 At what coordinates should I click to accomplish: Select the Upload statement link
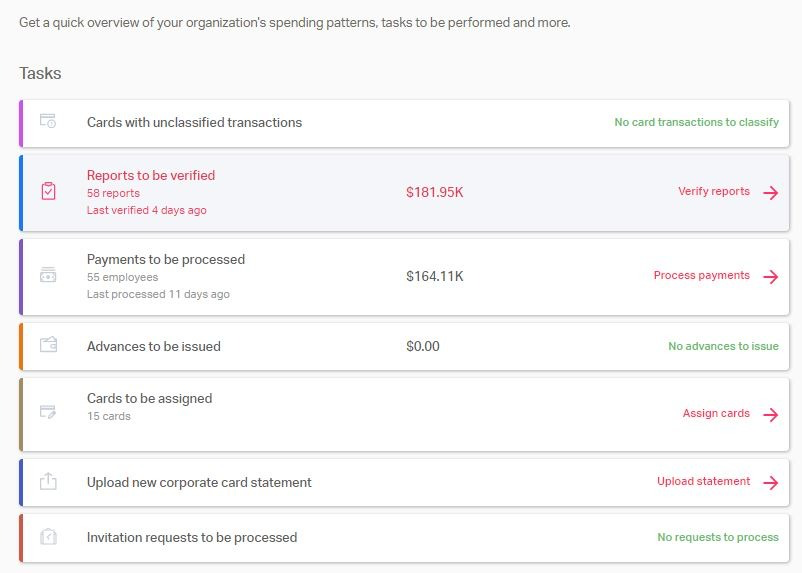click(703, 481)
